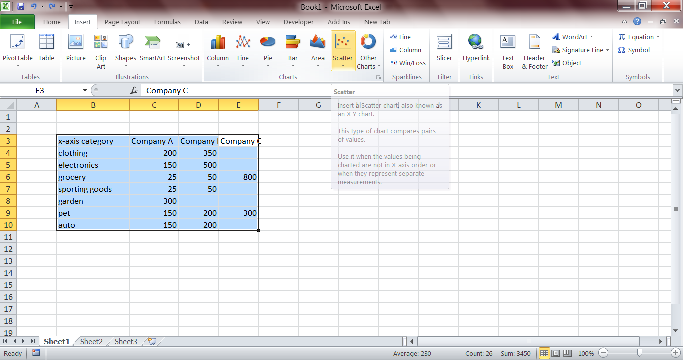
Task: Insert a Column chart
Action: [x=217, y=51]
